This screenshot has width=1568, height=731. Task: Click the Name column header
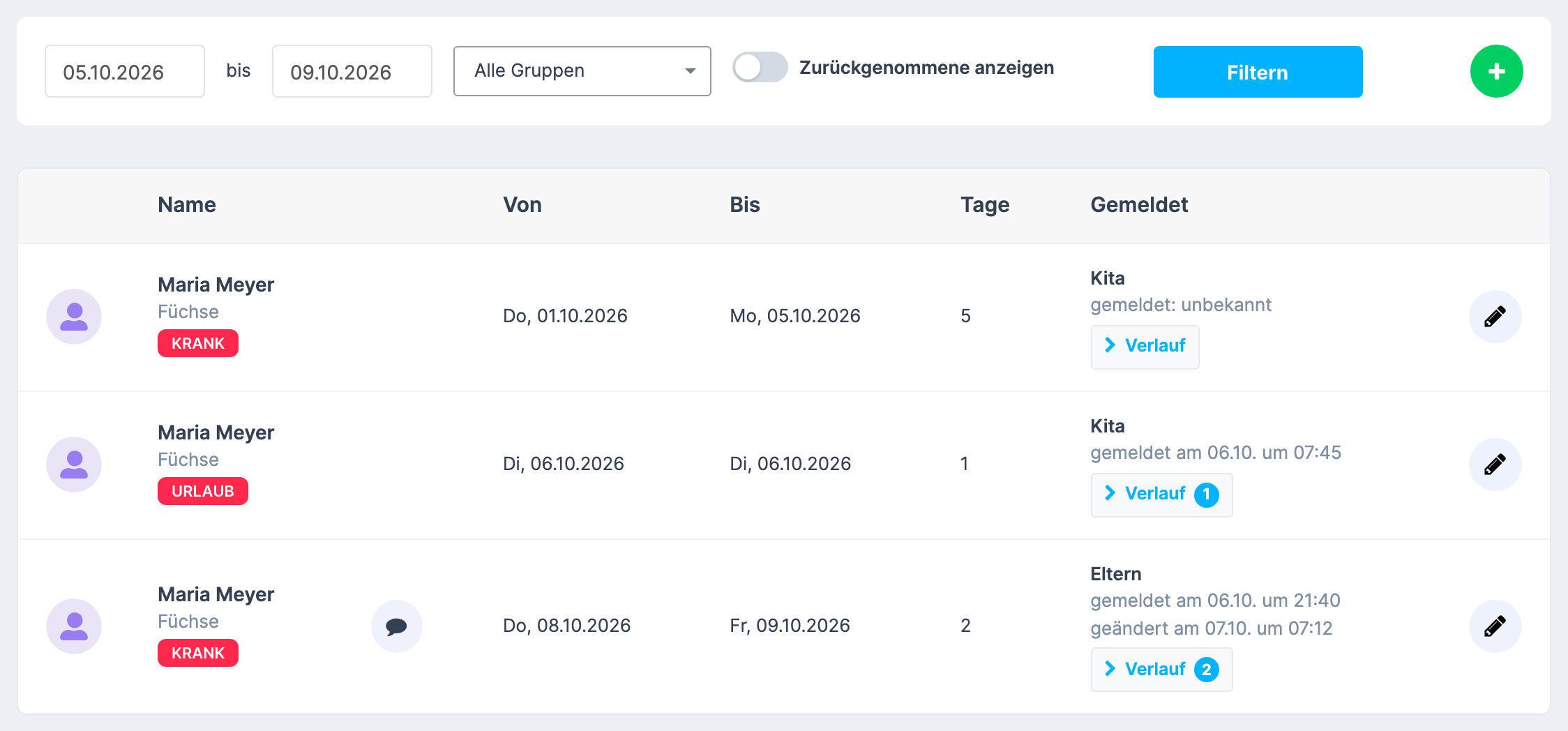tap(187, 205)
